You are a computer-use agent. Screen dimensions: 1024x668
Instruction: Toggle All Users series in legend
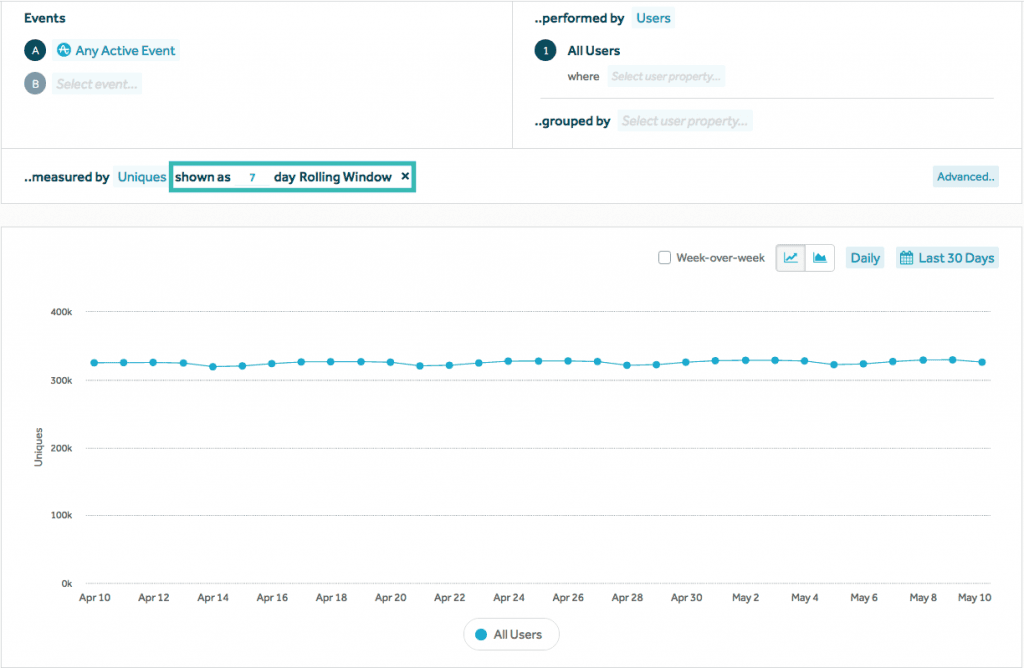[x=510, y=634]
